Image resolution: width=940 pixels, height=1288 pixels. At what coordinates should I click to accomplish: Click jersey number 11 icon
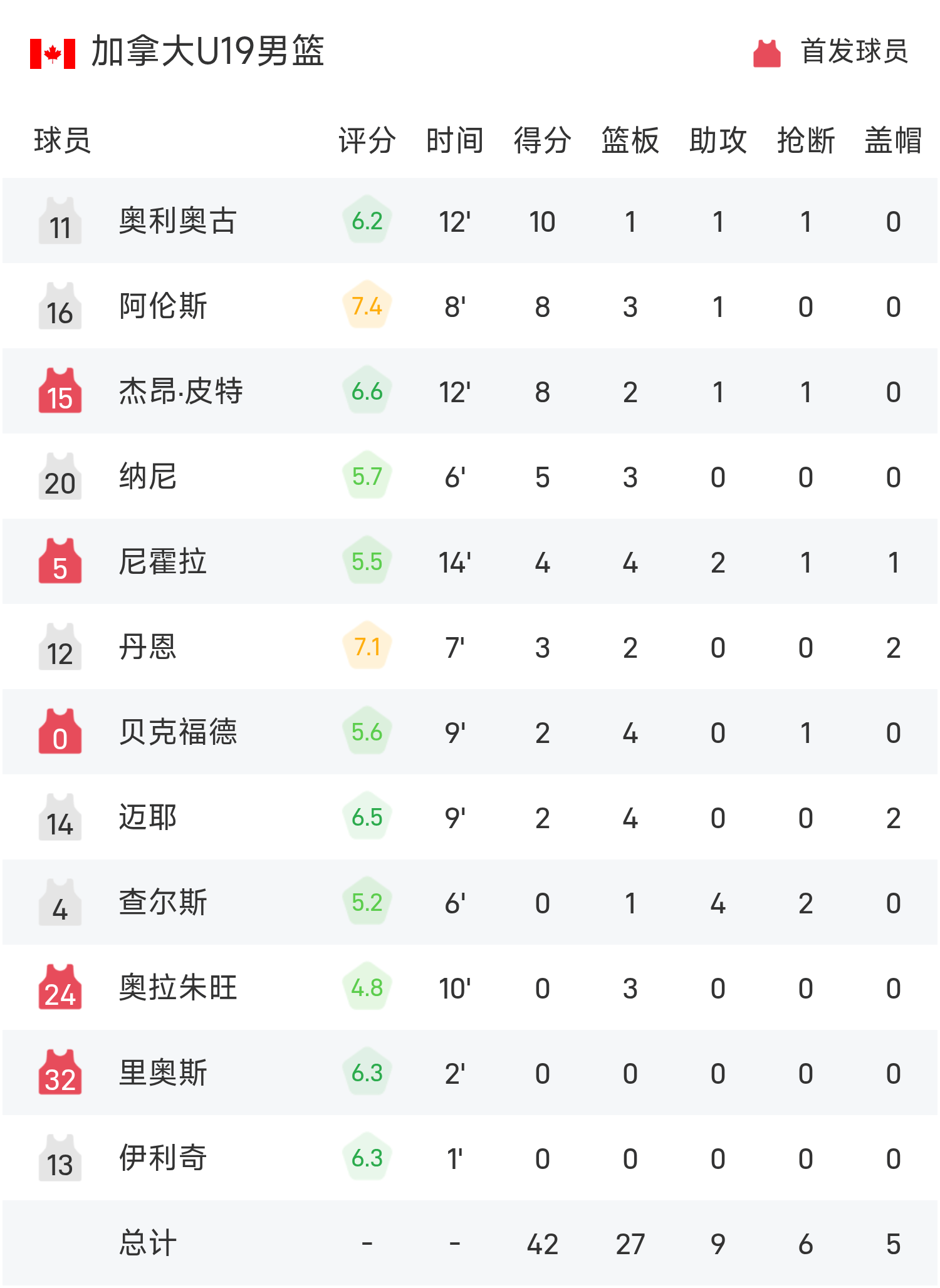point(60,221)
